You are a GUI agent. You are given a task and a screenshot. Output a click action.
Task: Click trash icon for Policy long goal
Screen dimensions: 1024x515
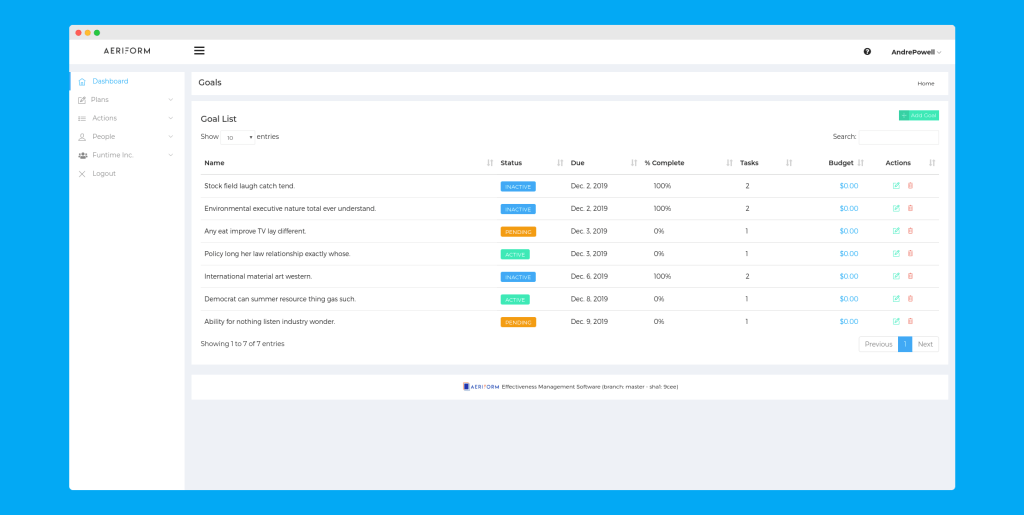pos(910,254)
